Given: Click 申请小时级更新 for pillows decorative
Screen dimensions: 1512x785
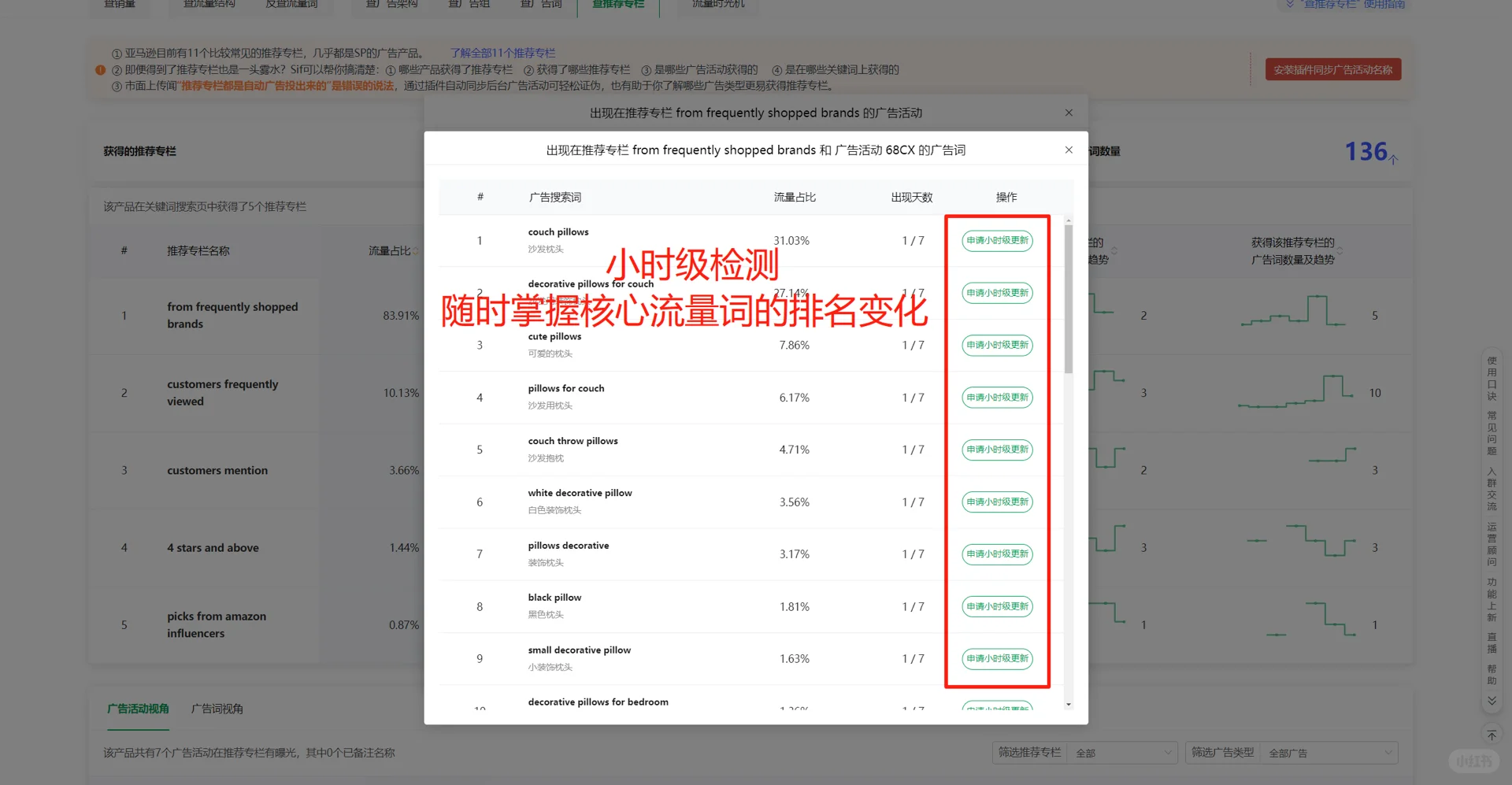Looking at the screenshot, I should tap(997, 554).
